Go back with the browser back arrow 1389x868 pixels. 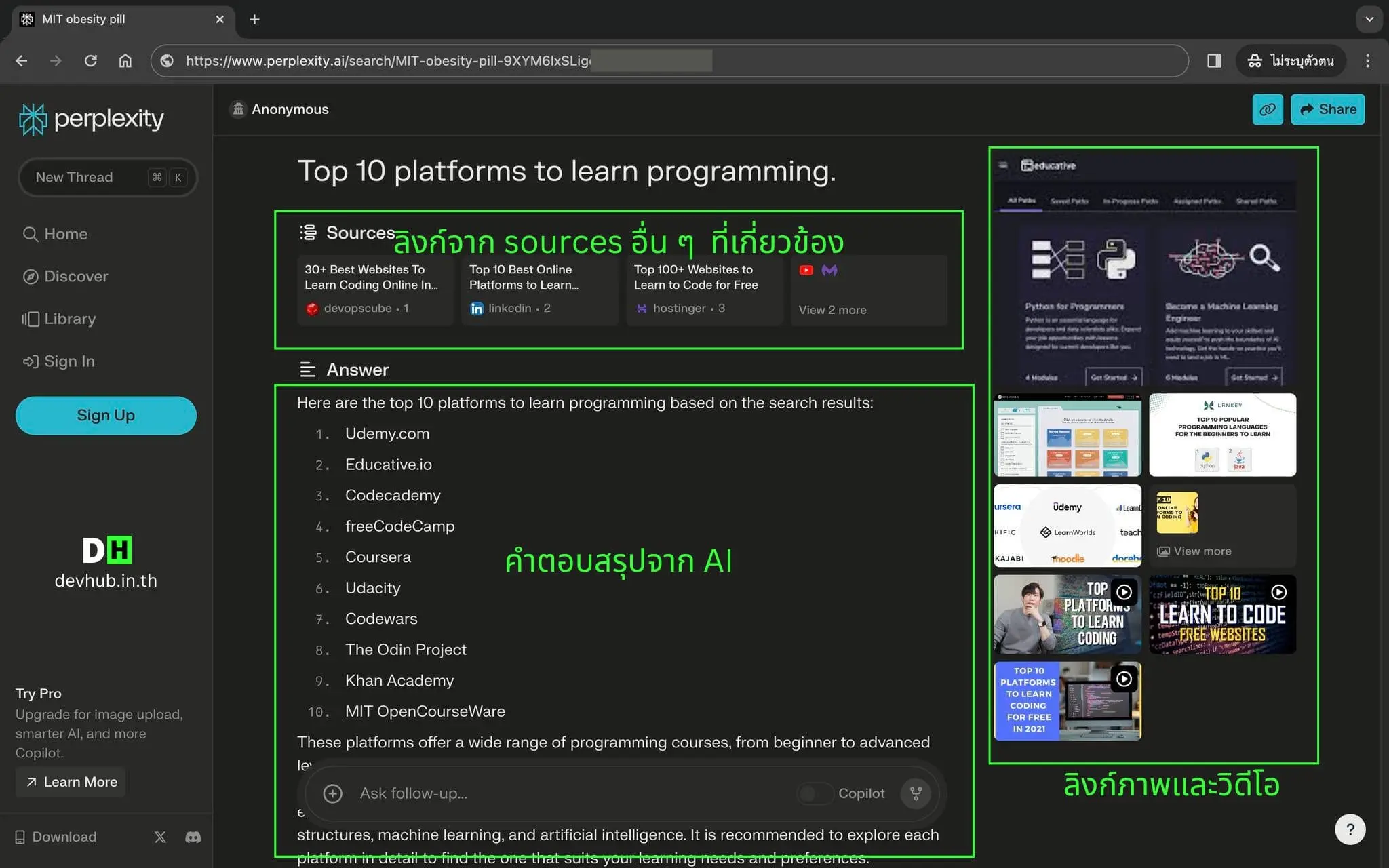[22, 61]
